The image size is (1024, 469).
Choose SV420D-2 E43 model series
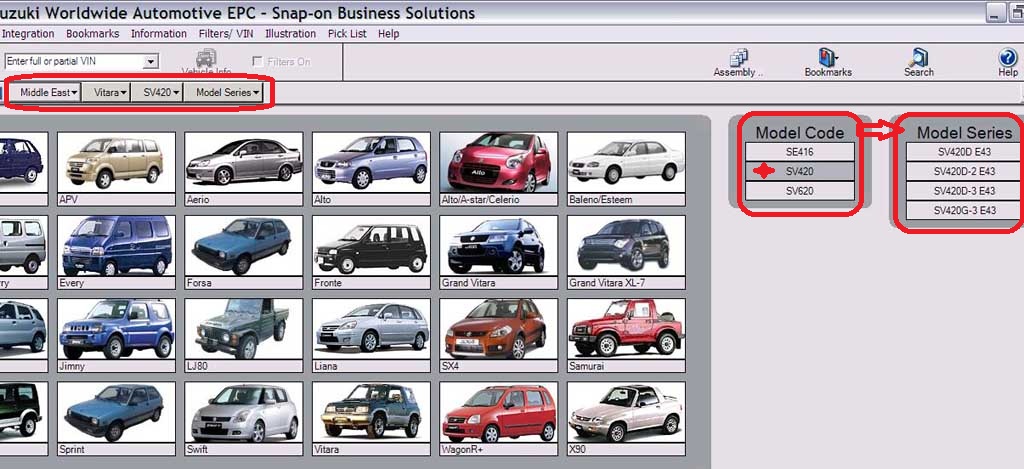tap(964, 171)
